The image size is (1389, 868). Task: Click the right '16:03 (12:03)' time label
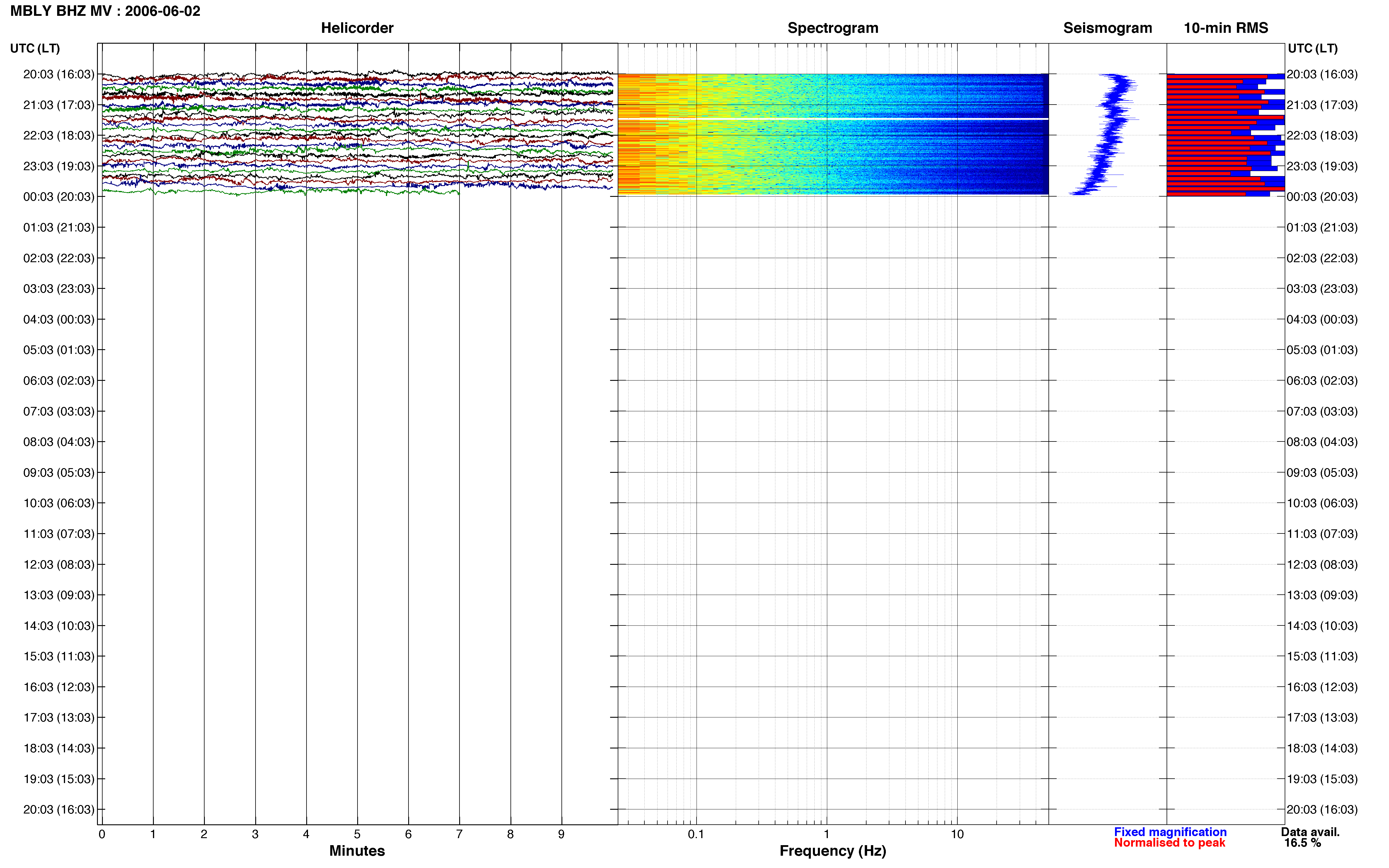[x=1322, y=687]
